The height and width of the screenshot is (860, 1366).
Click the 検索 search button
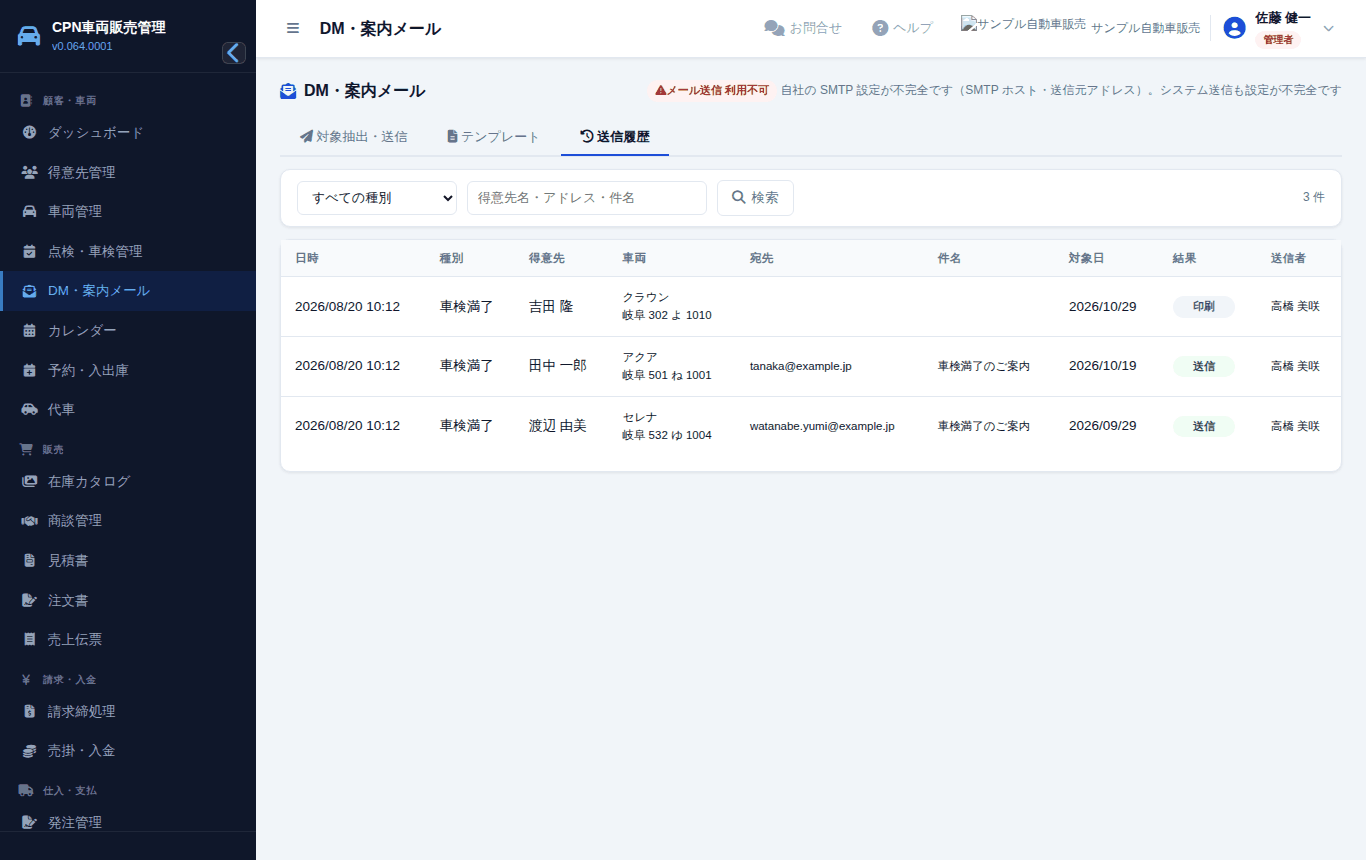point(755,198)
